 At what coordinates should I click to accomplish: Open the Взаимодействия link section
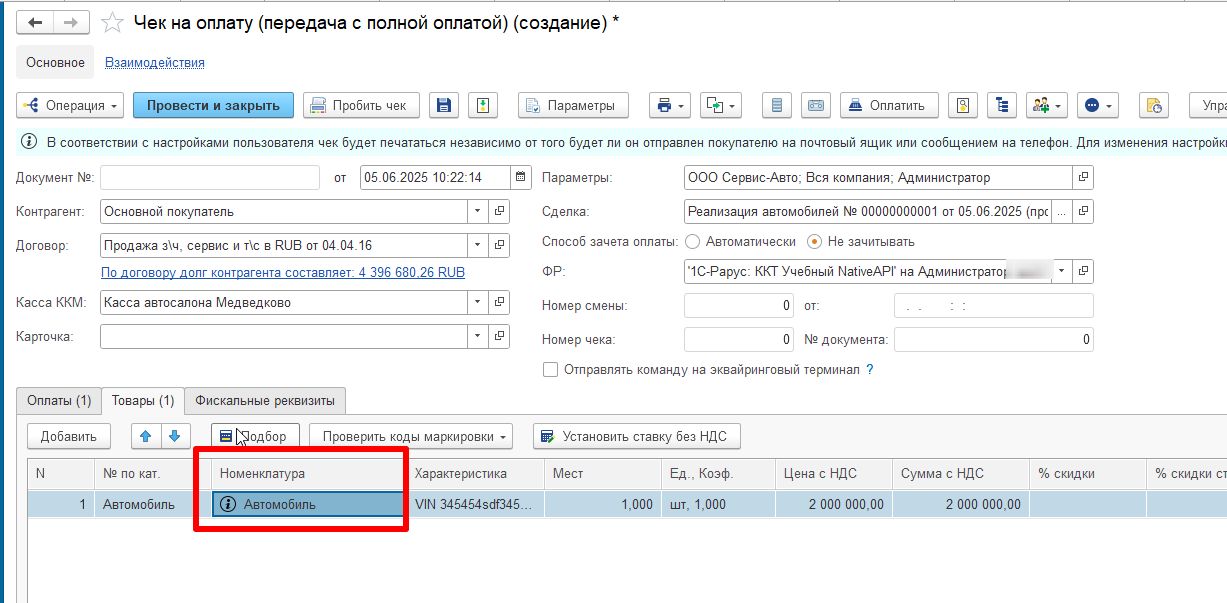155,62
